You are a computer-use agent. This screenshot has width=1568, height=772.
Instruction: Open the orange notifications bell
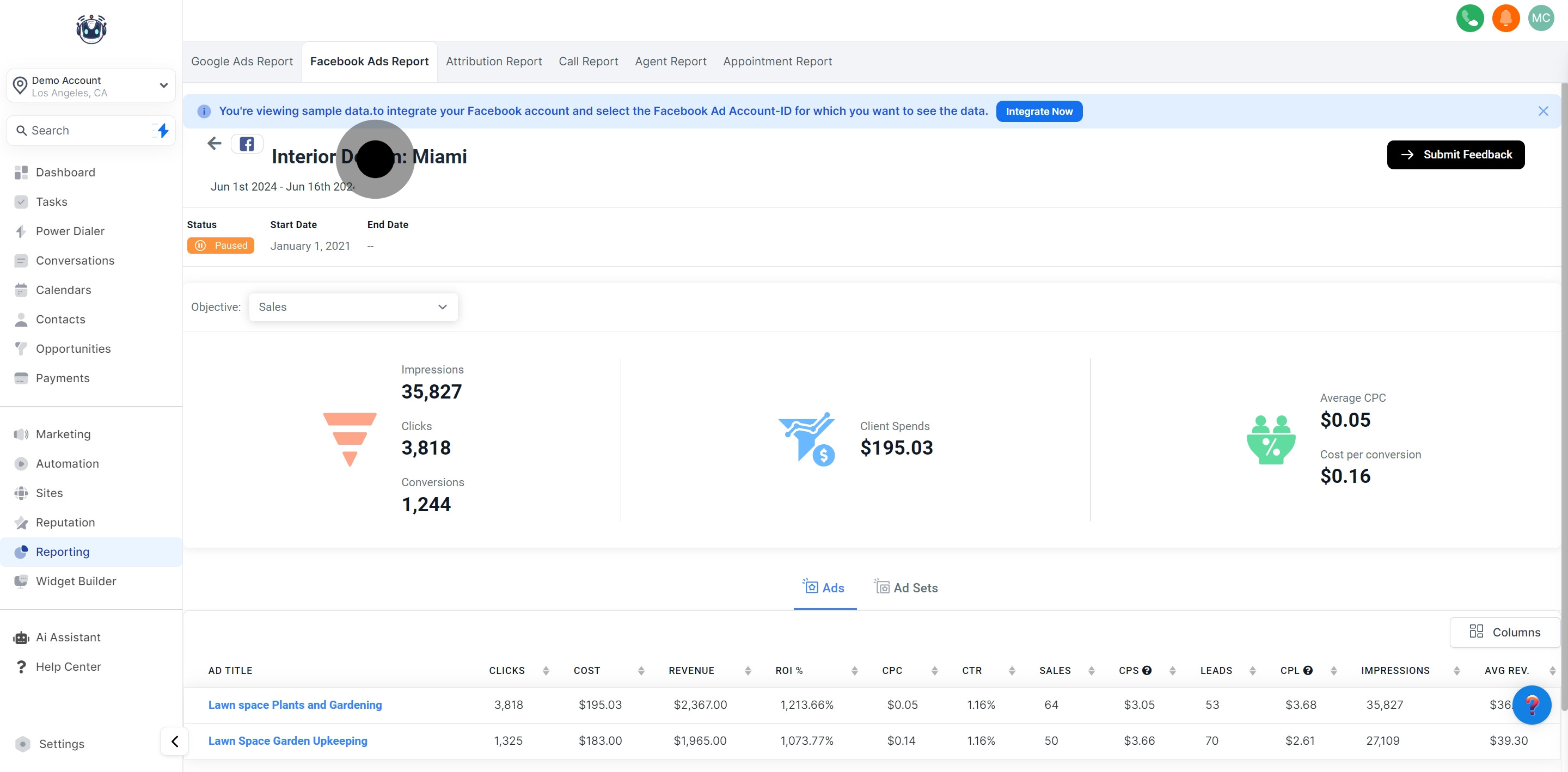[x=1505, y=19]
